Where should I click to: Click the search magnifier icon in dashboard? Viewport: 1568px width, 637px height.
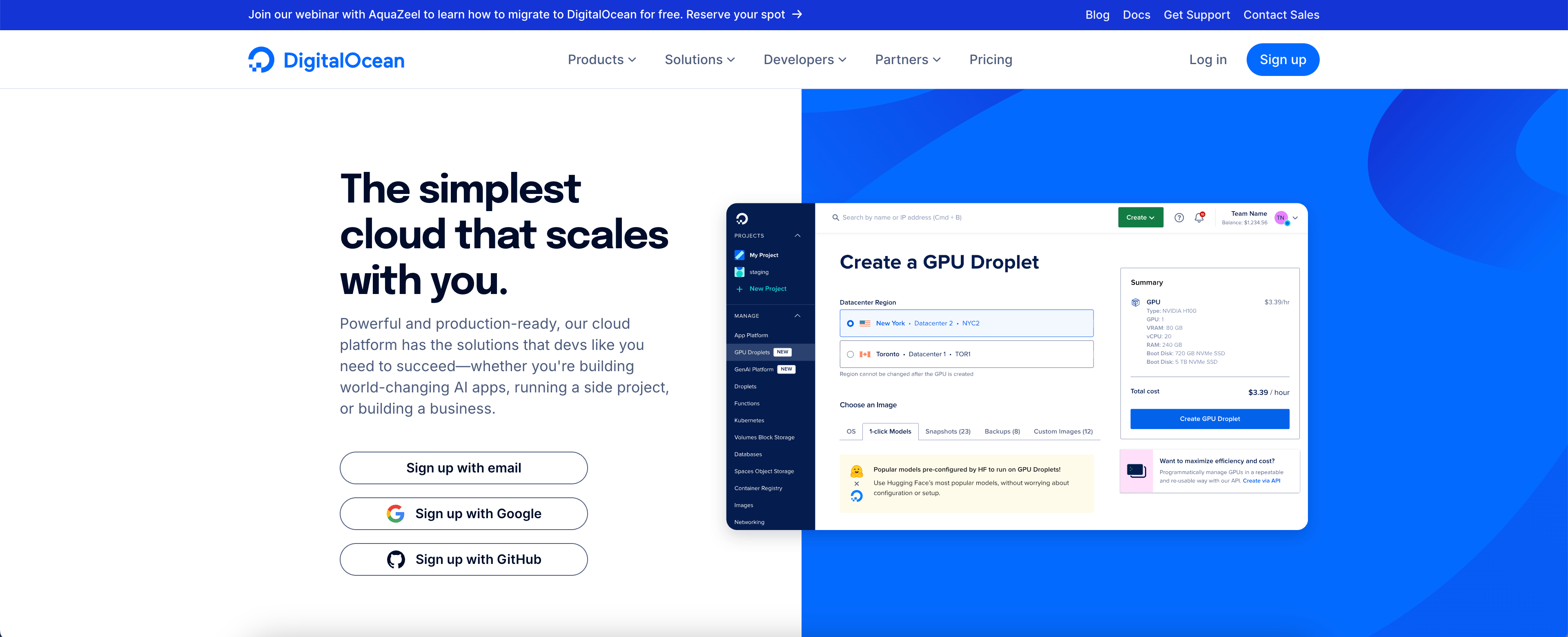pyautogui.click(x=836, y=217)
